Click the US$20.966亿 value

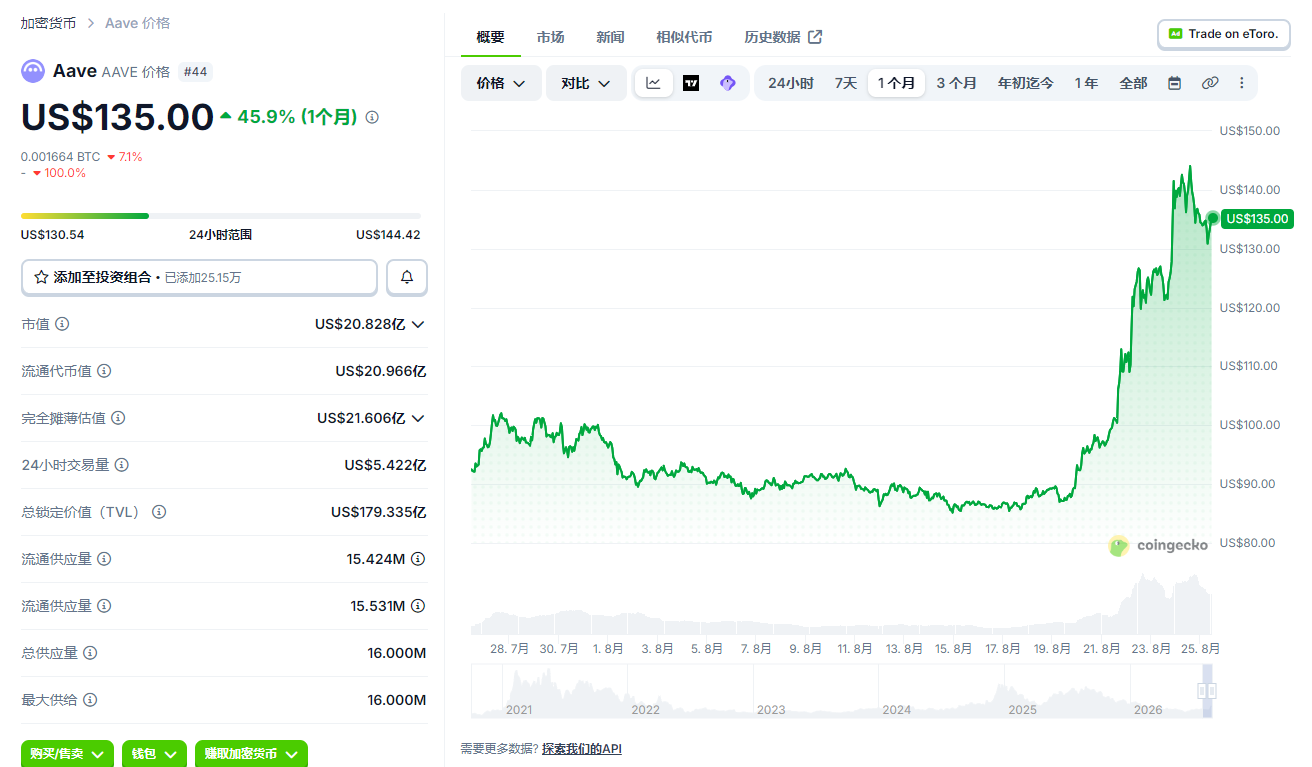click(381, 371)
